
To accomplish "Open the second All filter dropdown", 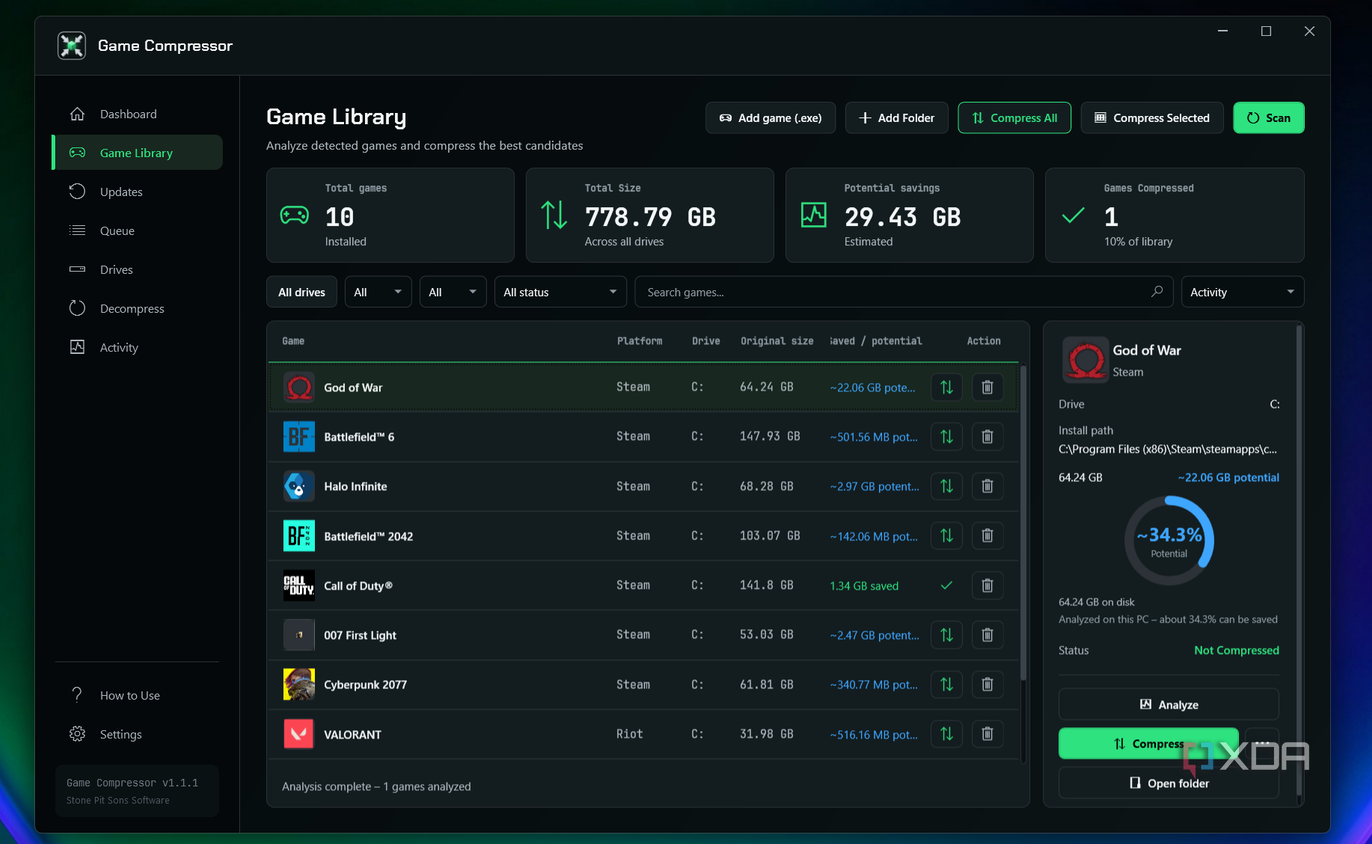I will pyautogui.click(x=453, y=292).
